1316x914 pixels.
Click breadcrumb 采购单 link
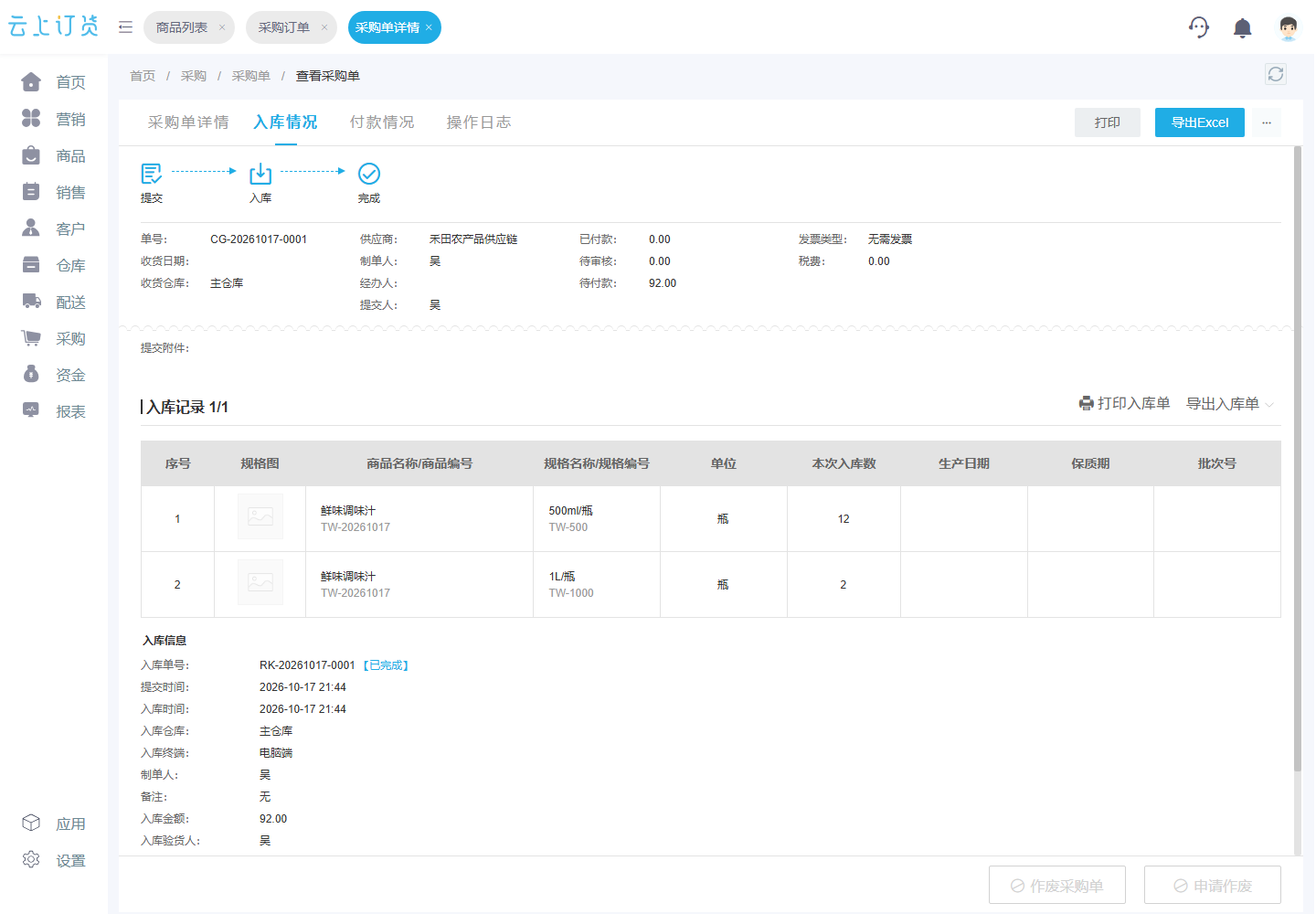250,76
